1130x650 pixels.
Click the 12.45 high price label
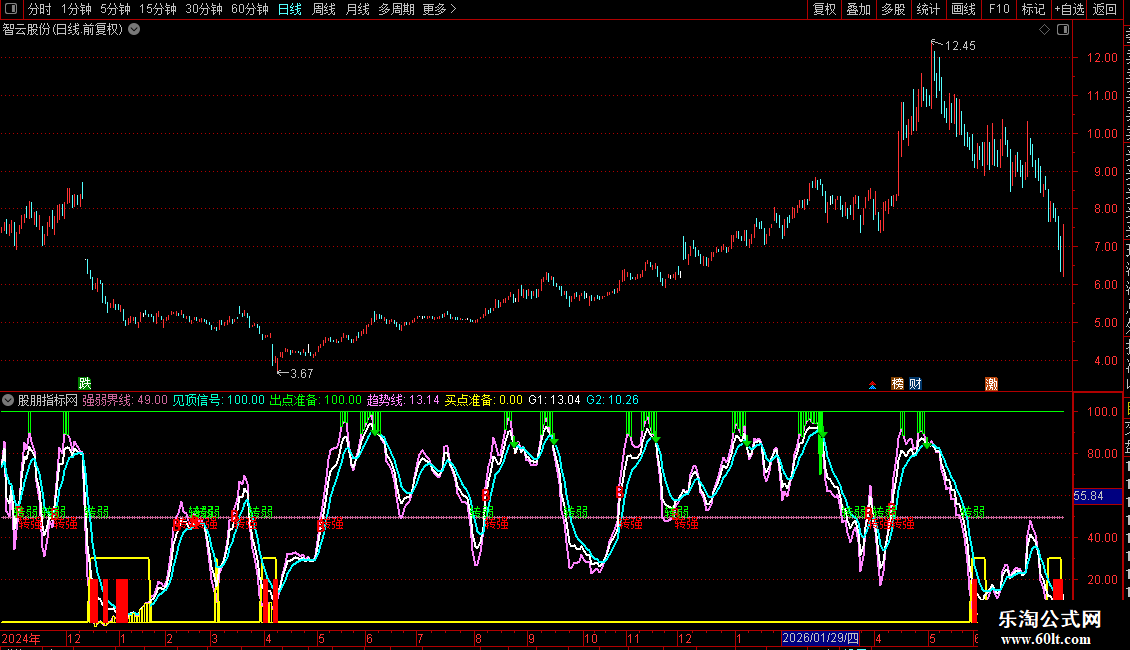(x=960, y=46)
